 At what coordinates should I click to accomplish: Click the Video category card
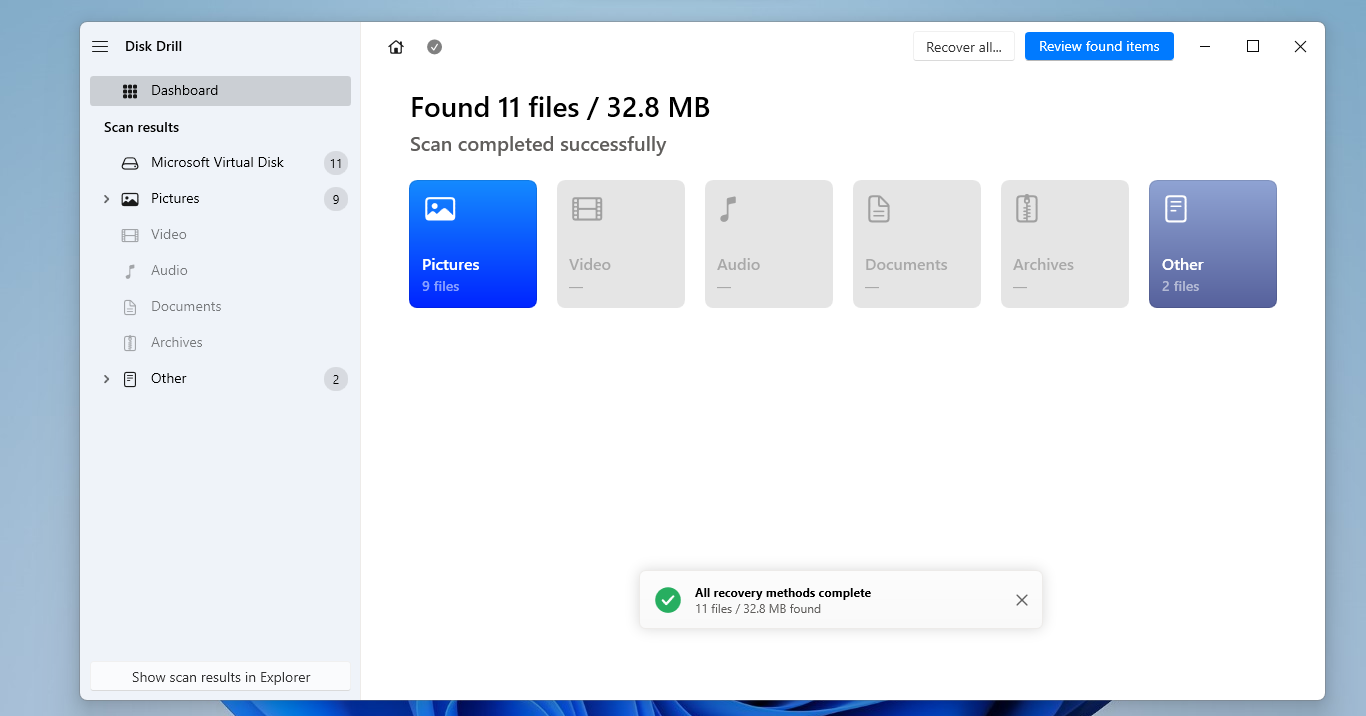tap(621, 244)
